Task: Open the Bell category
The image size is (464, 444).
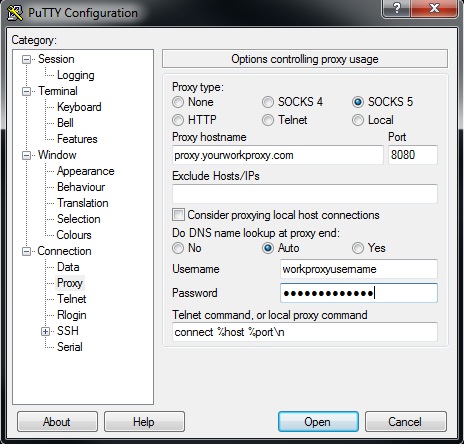Action: click(x=65, y=123)
